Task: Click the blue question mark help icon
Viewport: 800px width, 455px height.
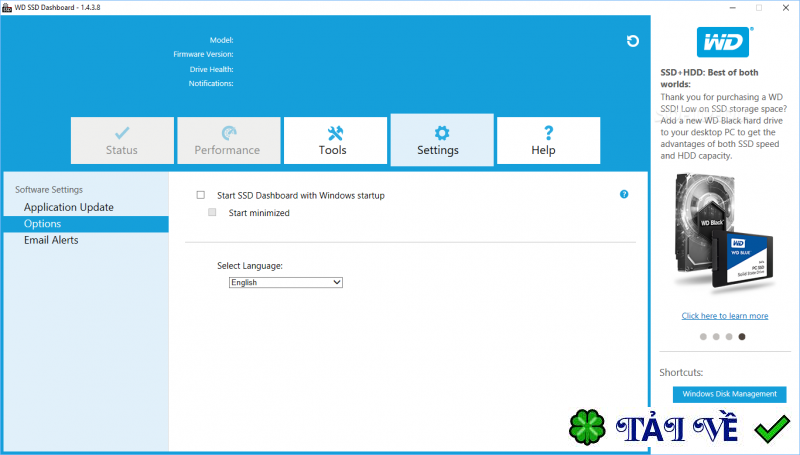Action: (x=624, y=194)
